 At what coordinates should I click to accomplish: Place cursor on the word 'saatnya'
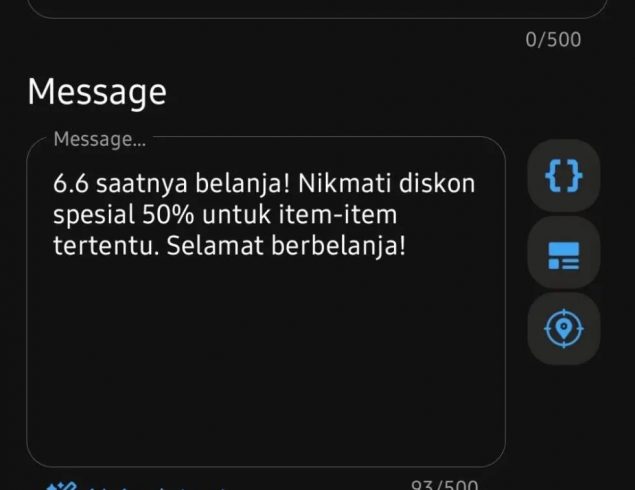(x=142, y=184)
